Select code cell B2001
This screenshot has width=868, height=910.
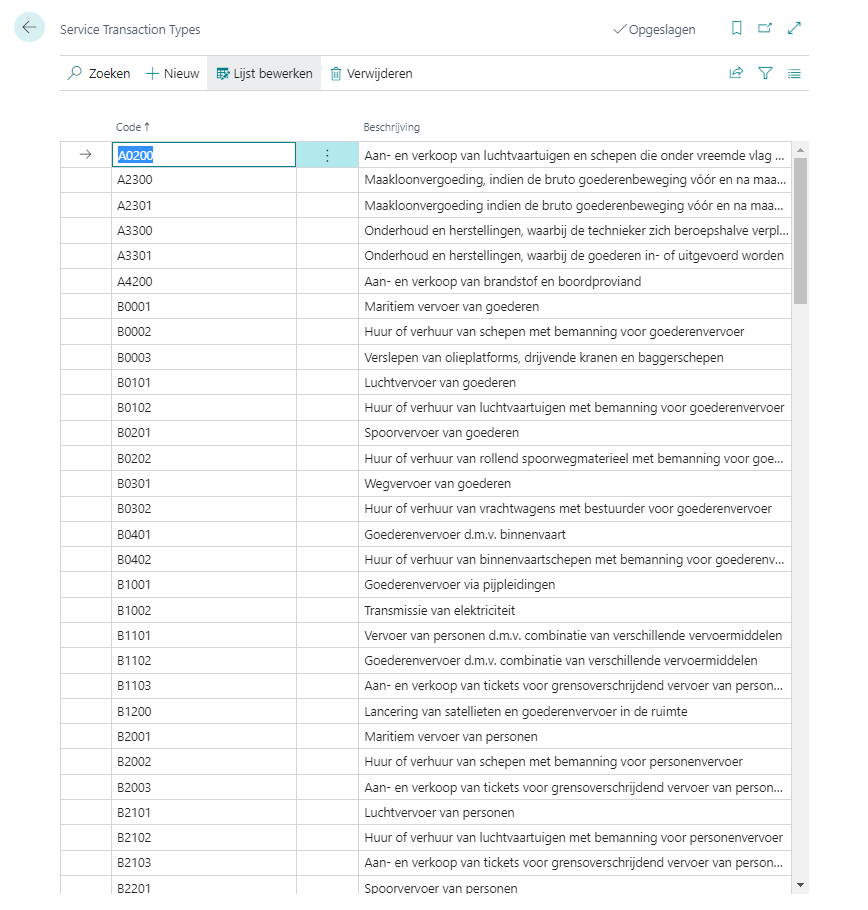click(x=204, y=736)
